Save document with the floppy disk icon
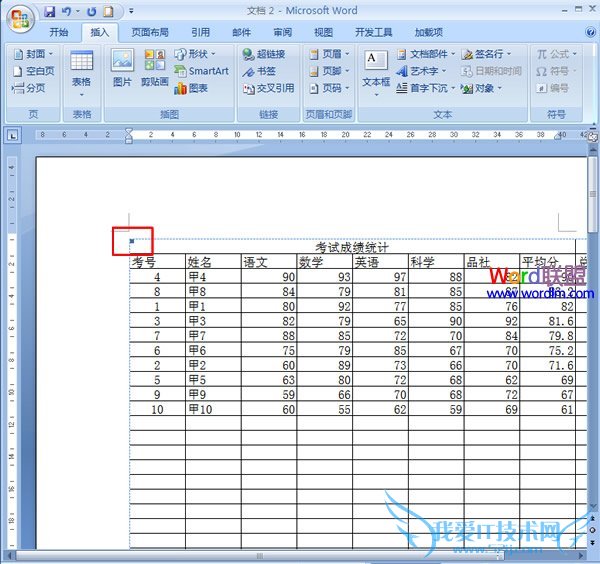The height and width of the screenshot is (564, 600). pyautogui.click(x=49, y=11)
